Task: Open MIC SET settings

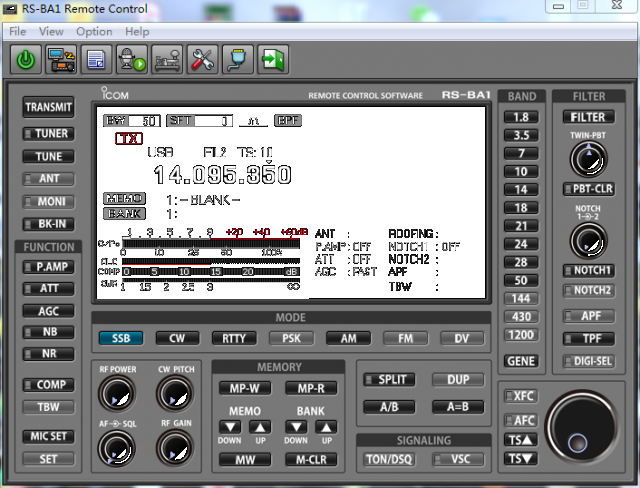Action: (49, 436)
